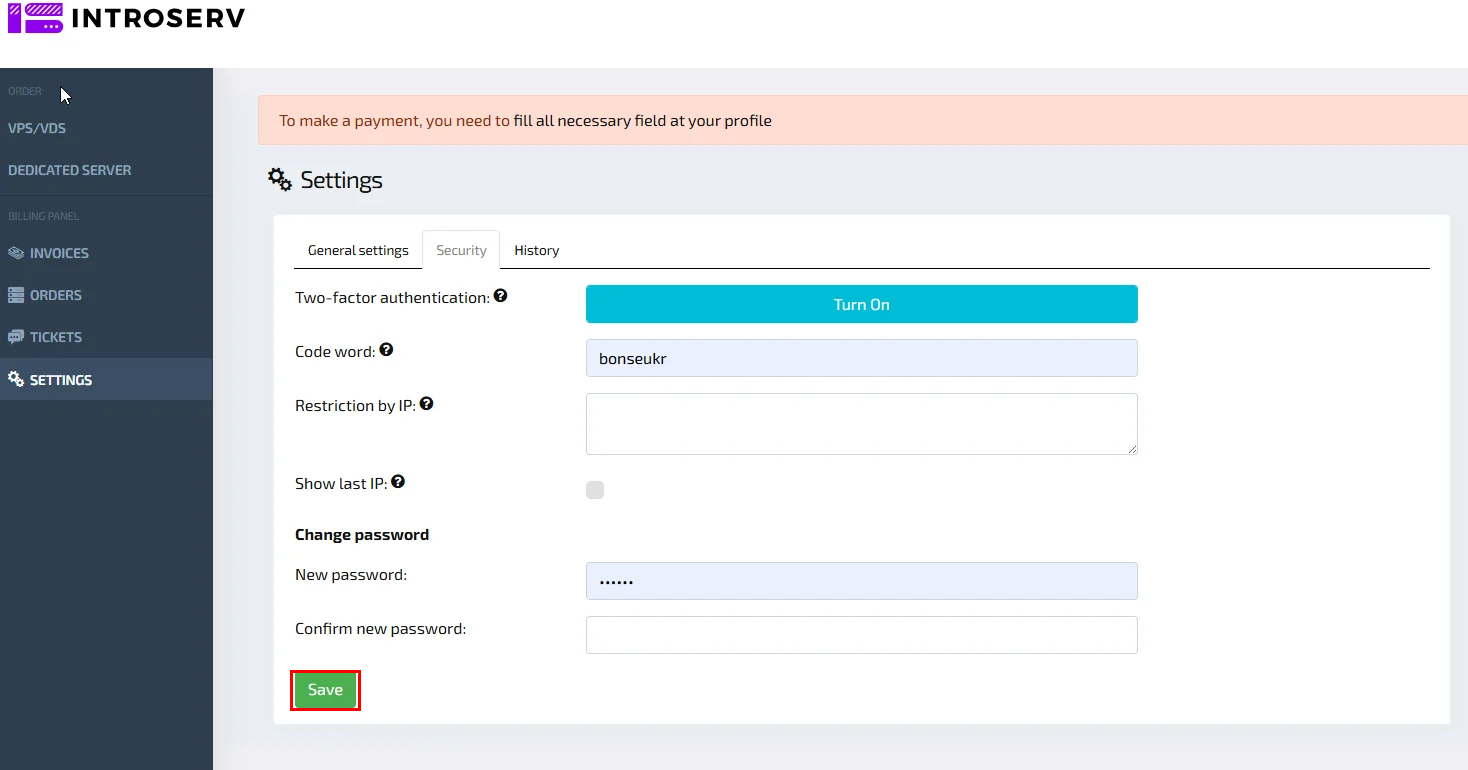Click help icon beside Restriction by IP
The image size is (1468, 770).
click(x=426, y=404)
